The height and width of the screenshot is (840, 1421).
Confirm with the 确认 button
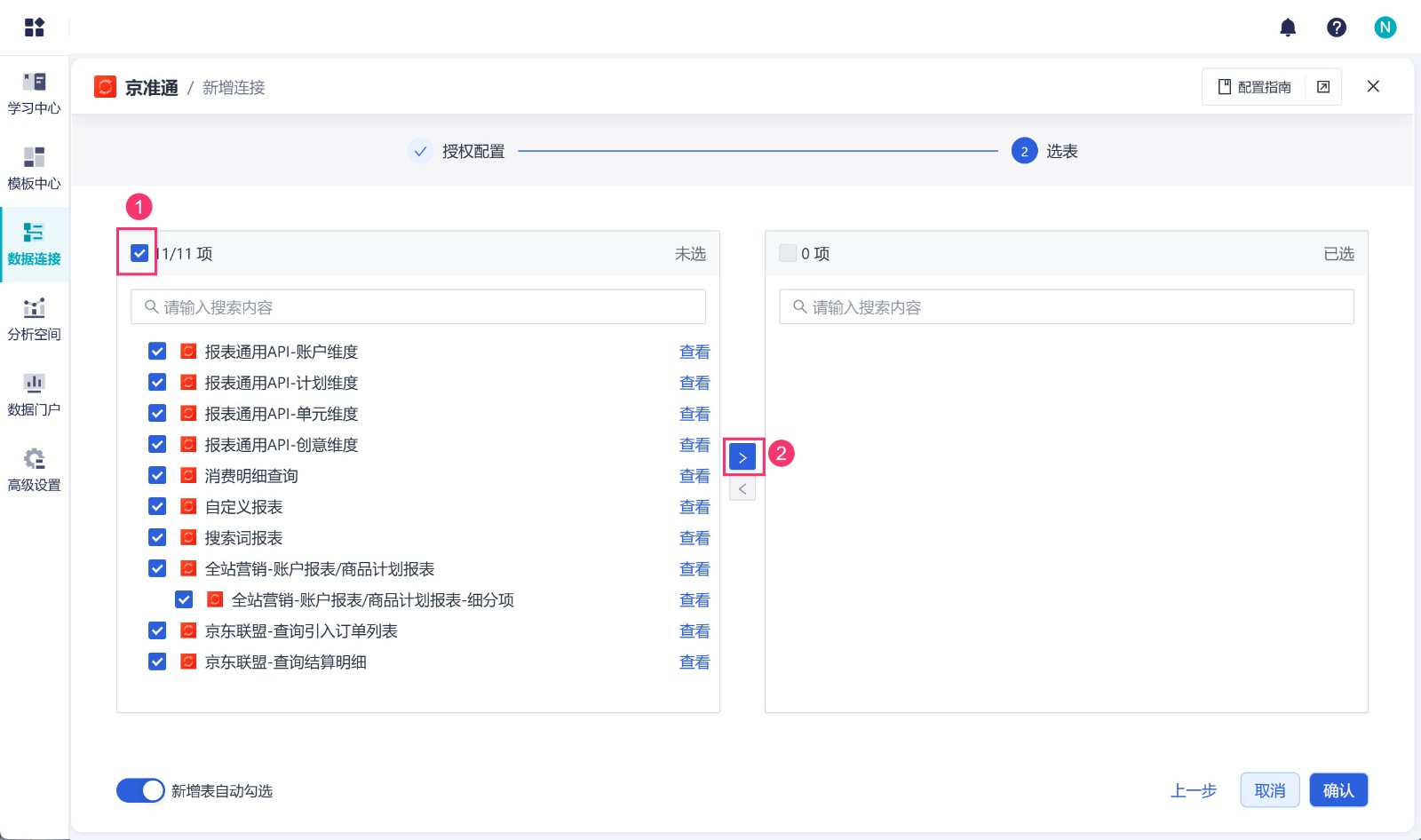[1338, 790]
